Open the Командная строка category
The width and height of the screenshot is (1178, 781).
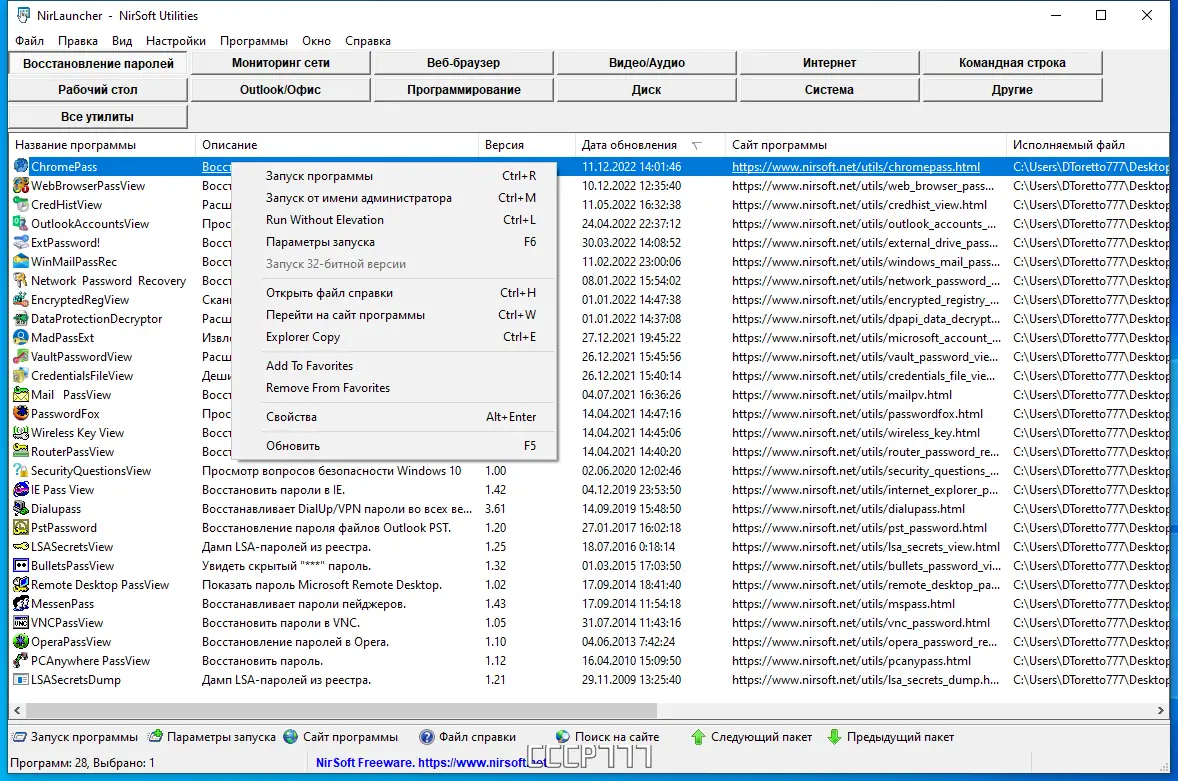[x=1012, y=63]
